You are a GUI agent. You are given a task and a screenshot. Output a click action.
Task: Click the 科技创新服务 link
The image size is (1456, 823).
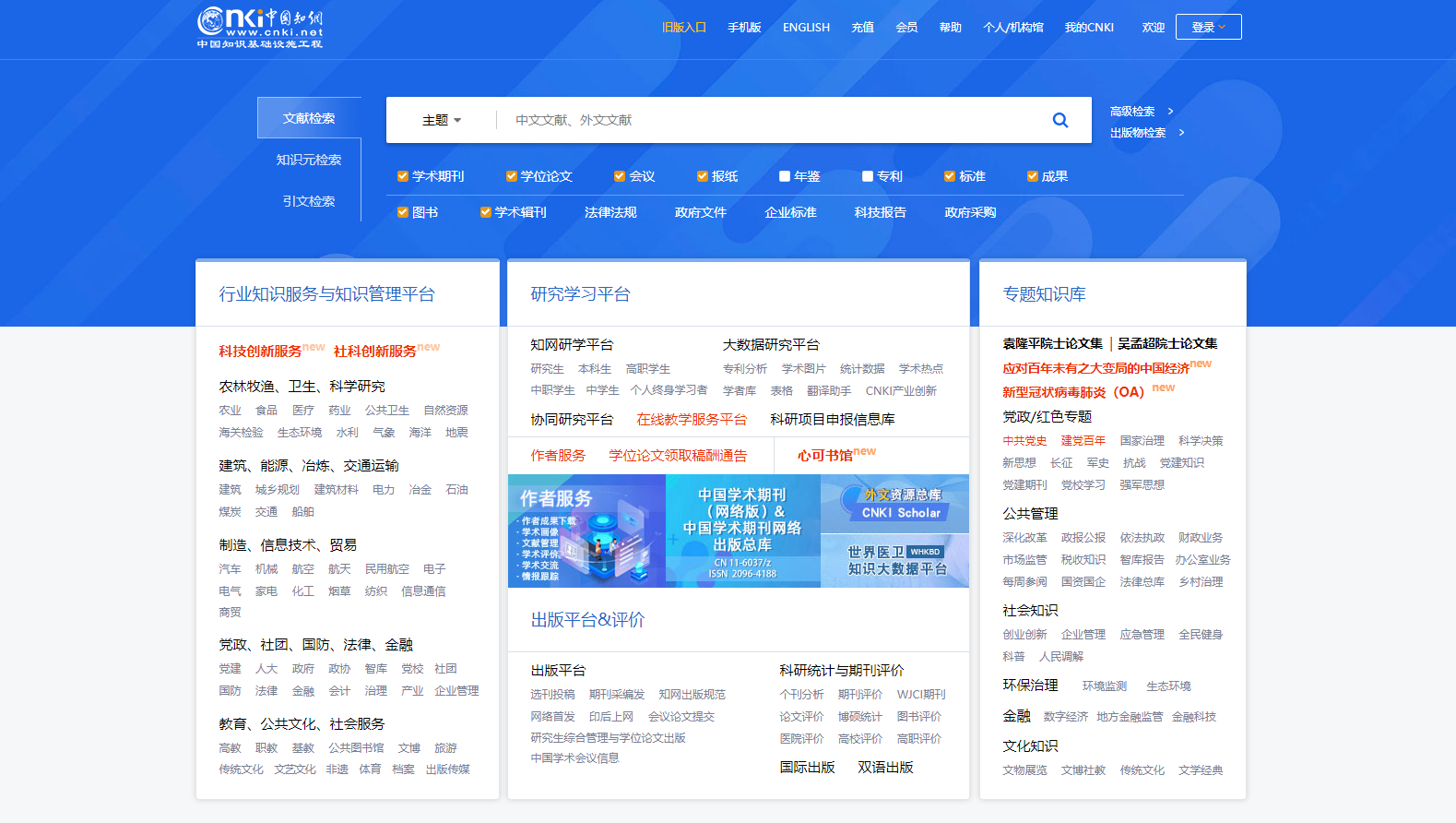click(x=260, y=352)
